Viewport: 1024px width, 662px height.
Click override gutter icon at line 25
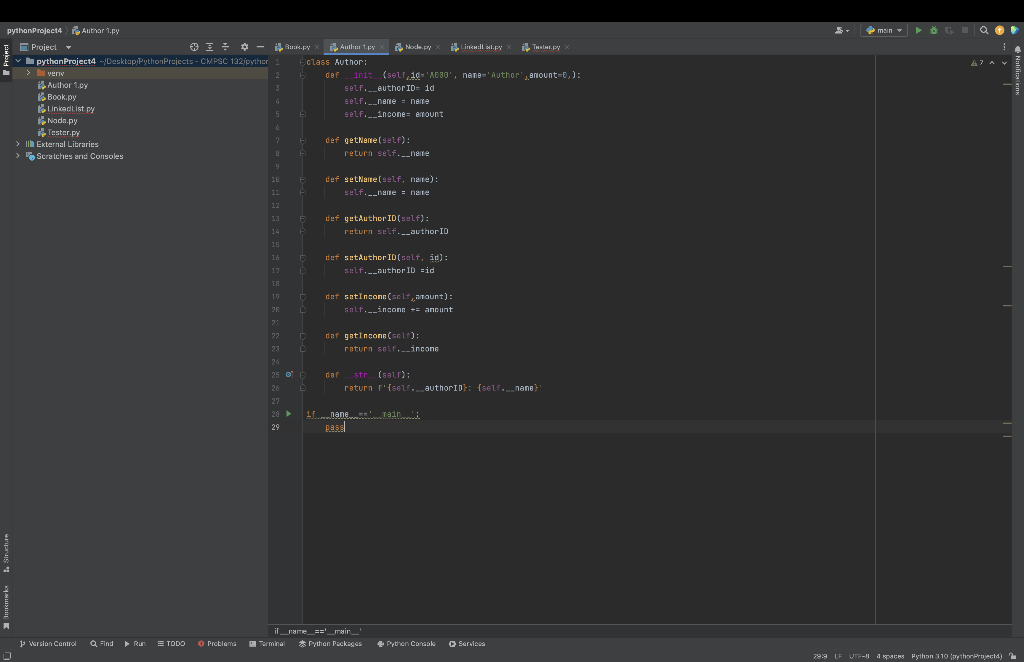click(289, 375)
